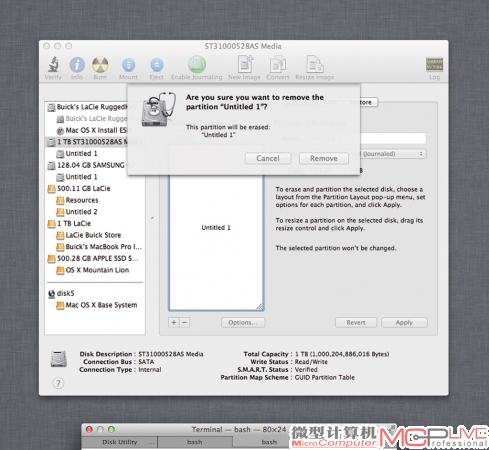The image size is (489, 450).
Task: Open the Format (Journaled) dropdown
Action: point(393,154)
